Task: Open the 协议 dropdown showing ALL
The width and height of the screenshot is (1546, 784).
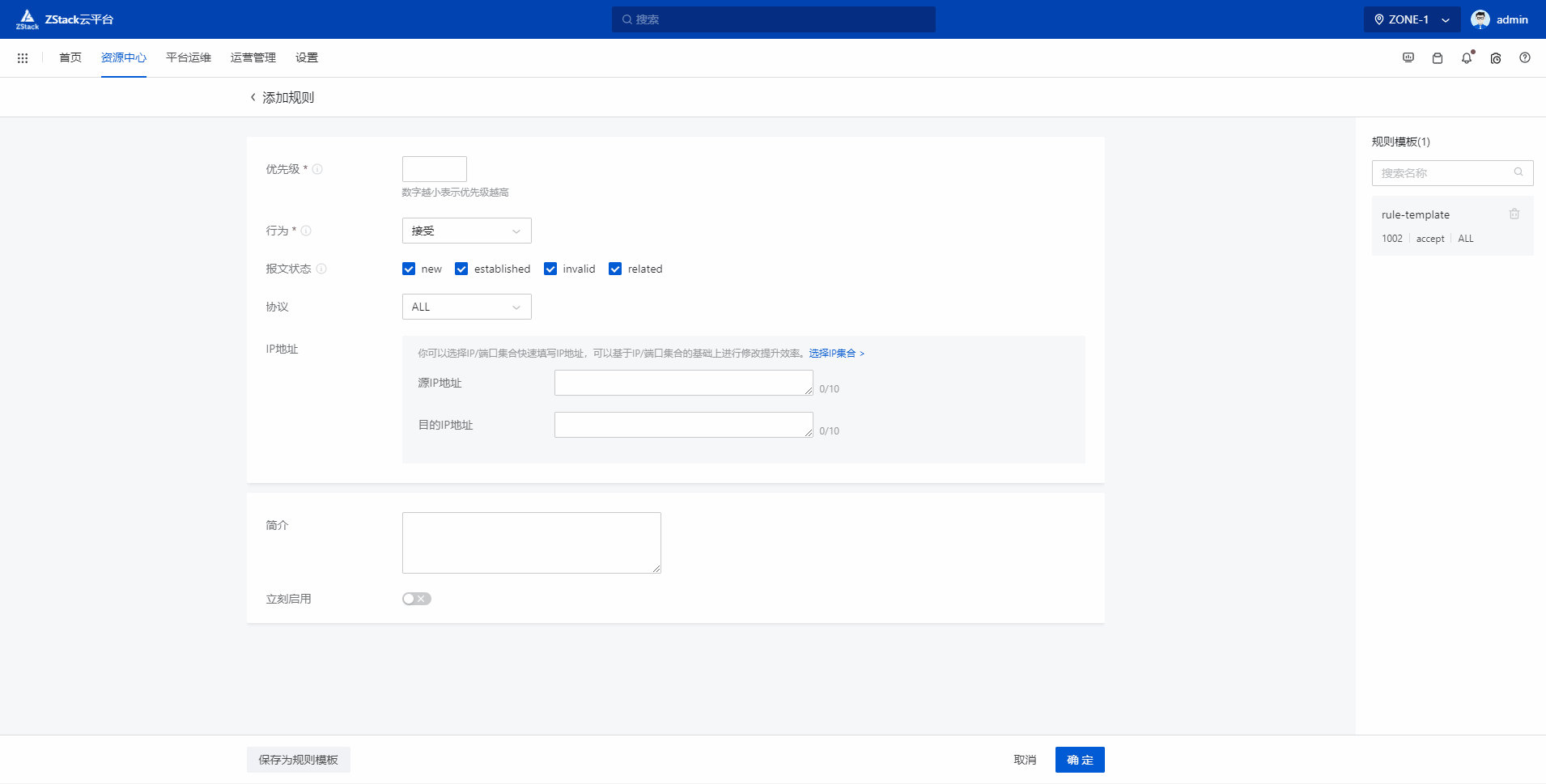Action: [466, 307]
